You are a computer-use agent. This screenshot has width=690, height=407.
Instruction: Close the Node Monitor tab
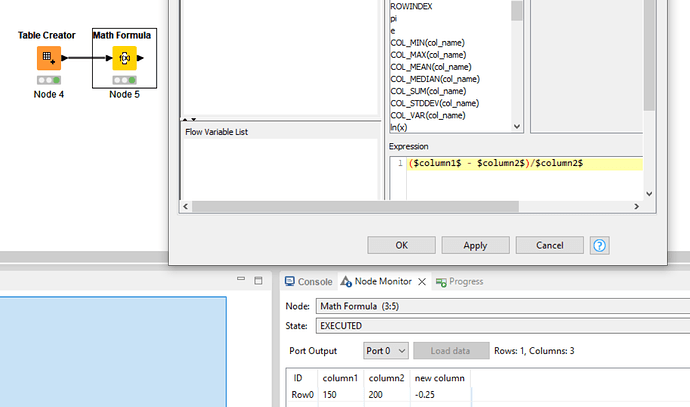tap(422, 282)
